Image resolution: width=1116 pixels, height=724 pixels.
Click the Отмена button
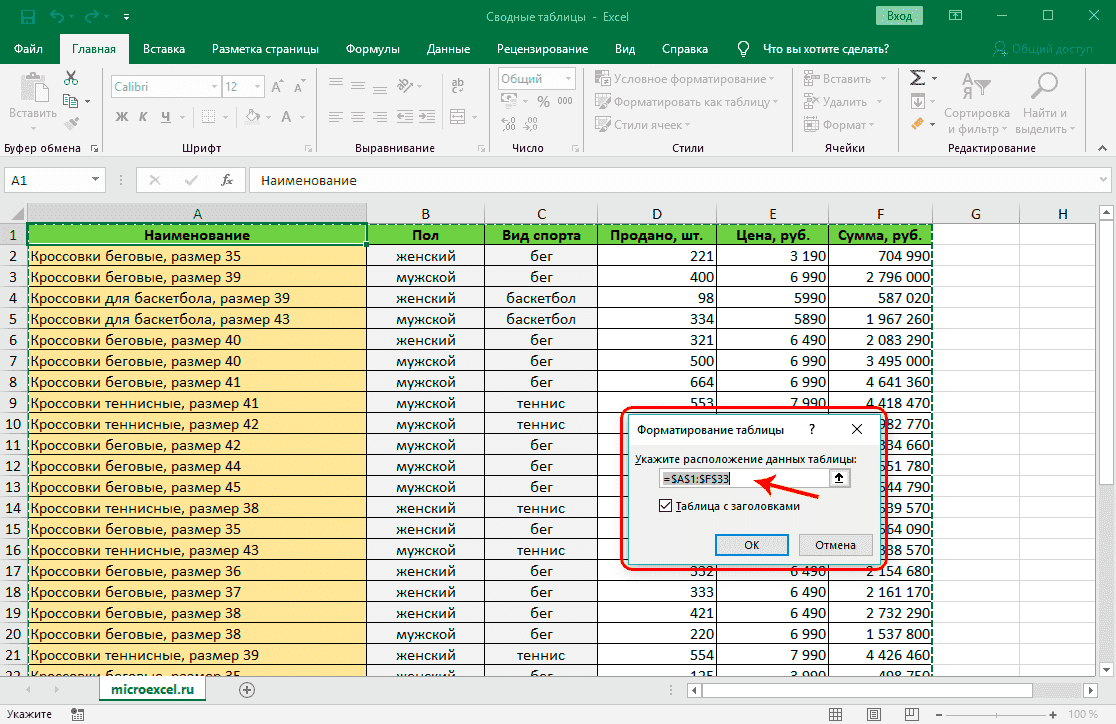(x=835, y=545)
